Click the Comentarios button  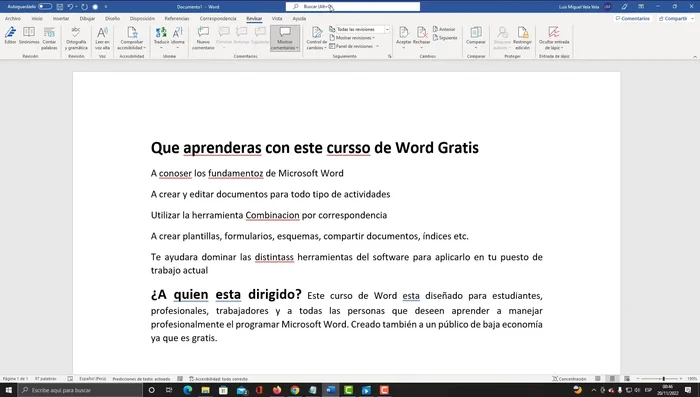click(x=633, y=19)
